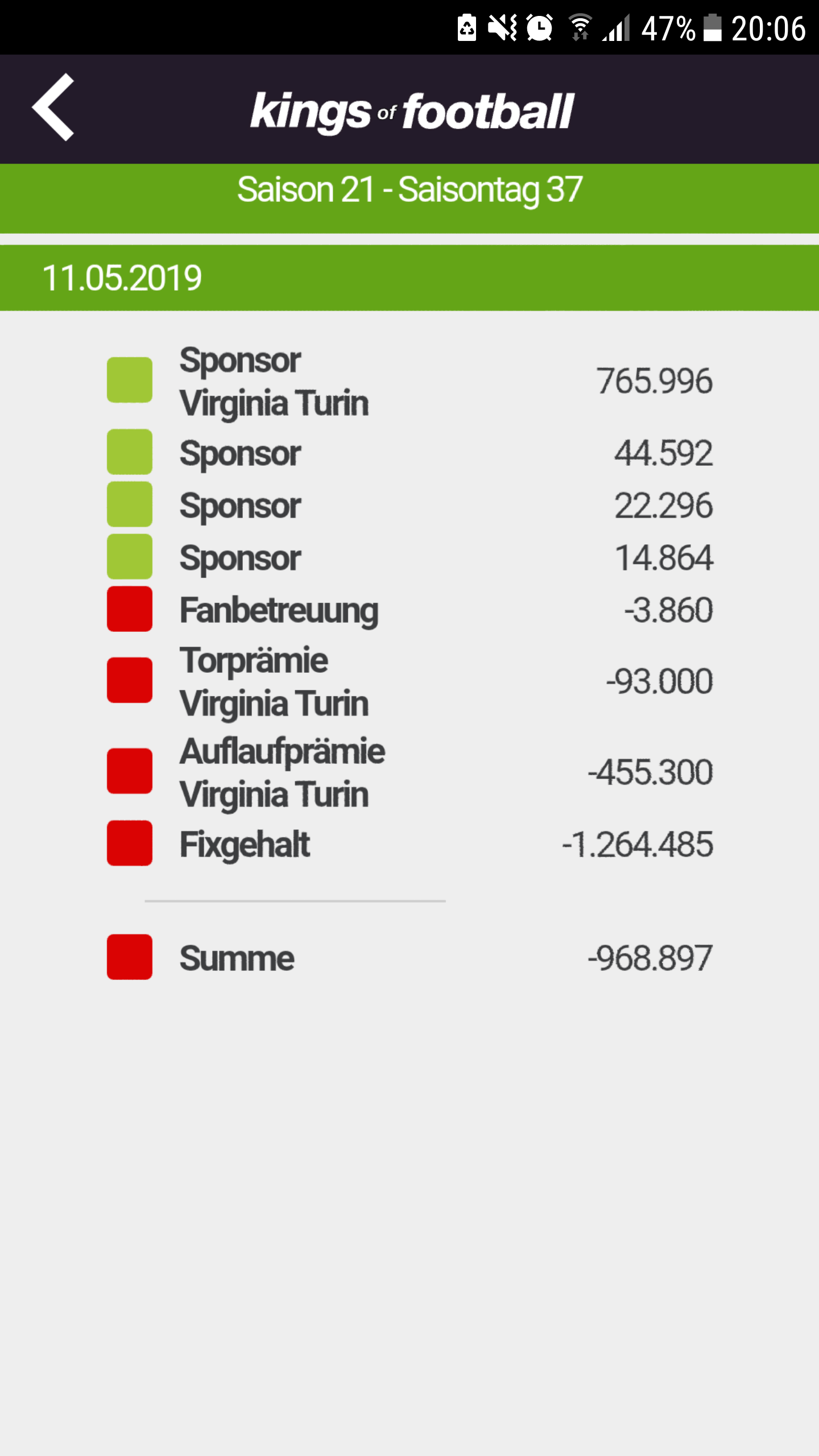This screenshot has height=1456, width=819.
Task: Open the Sponsor entry with 44.592
Action: 409,453
